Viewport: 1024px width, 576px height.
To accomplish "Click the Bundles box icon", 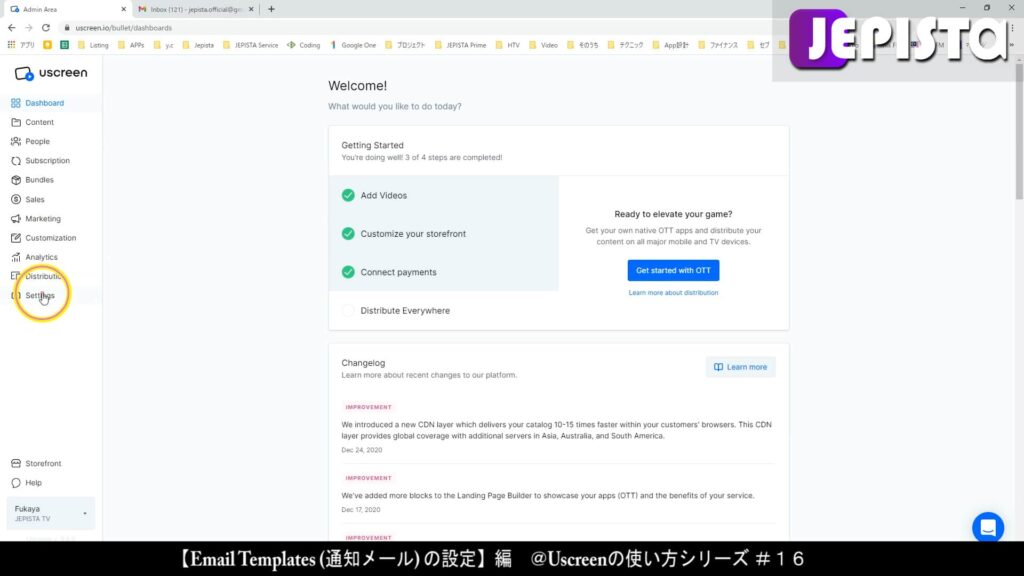I will (16, 180).
